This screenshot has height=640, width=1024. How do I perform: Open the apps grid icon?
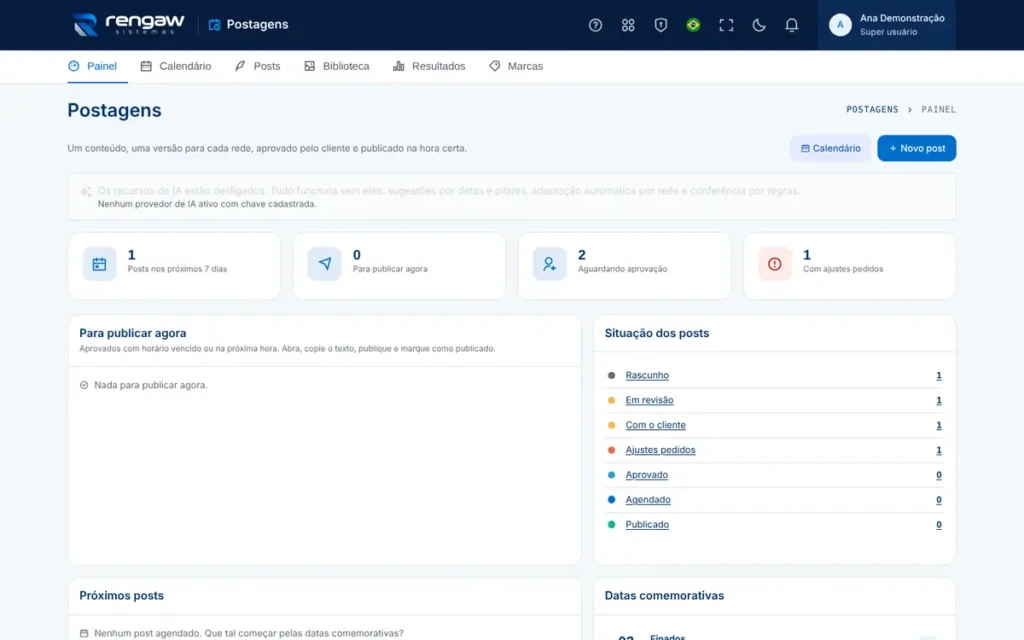tap(628, 25)
